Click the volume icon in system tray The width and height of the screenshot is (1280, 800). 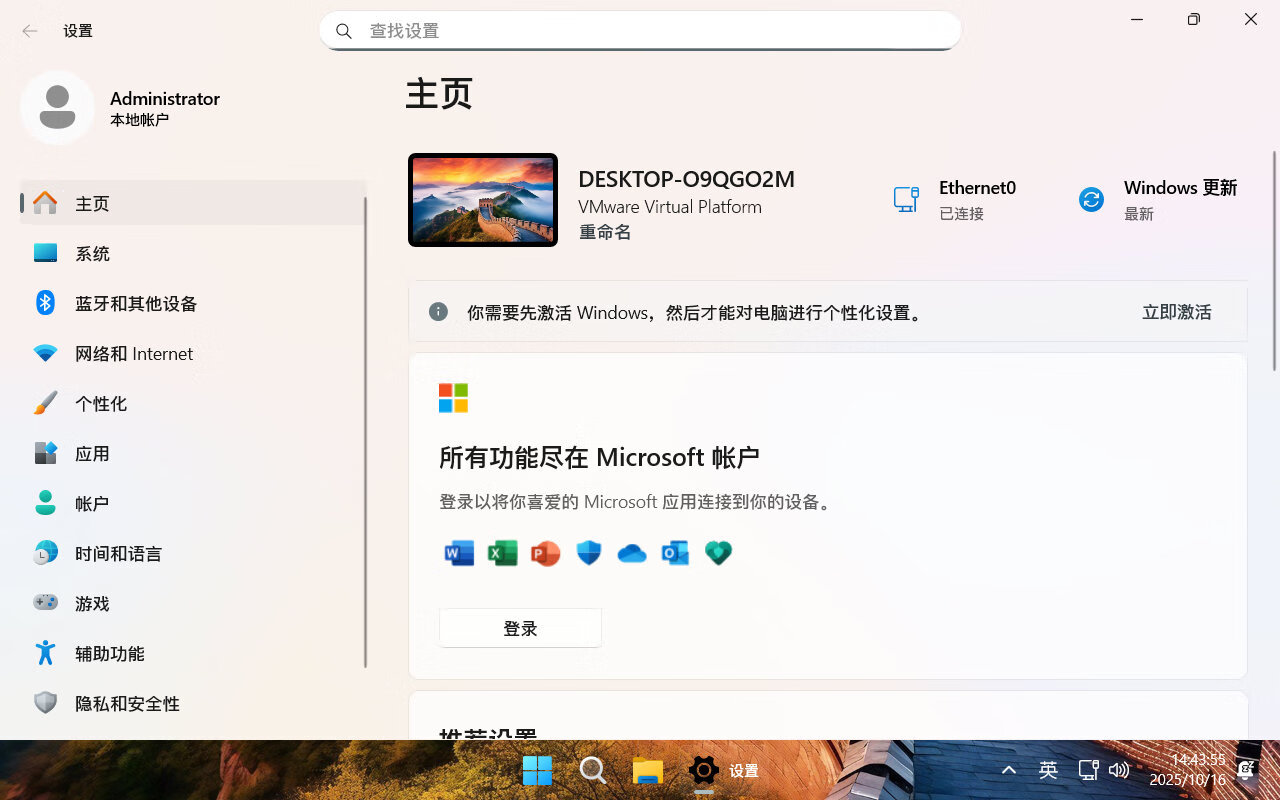coord(1119,770)
